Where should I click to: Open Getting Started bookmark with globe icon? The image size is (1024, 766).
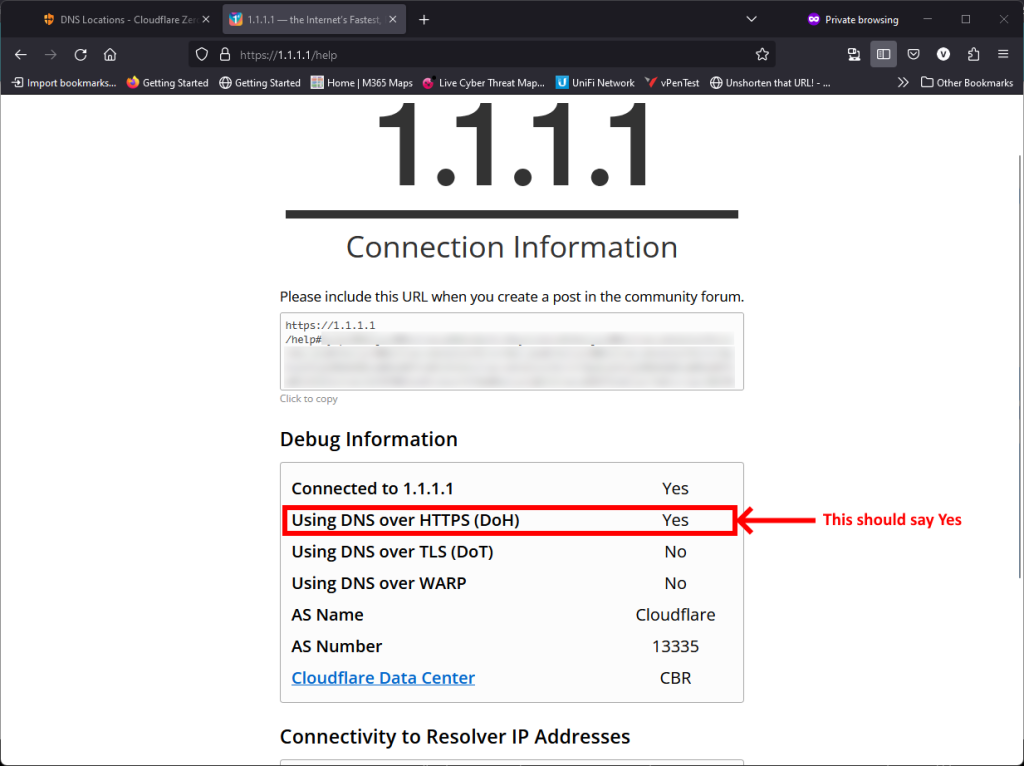coord(260,83)
